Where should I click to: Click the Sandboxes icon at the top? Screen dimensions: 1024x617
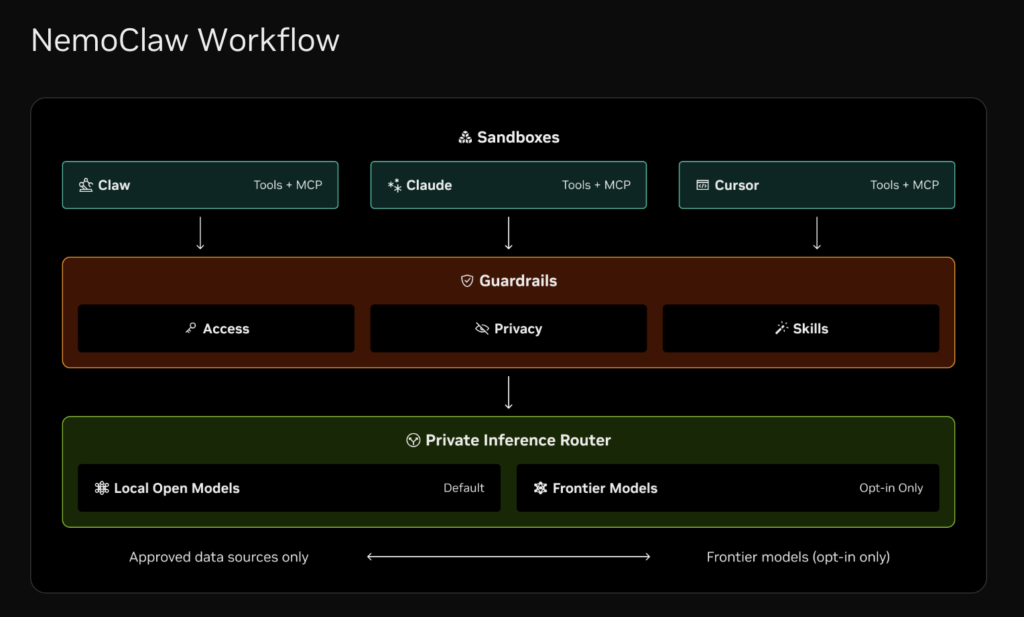tap(465, 137)
